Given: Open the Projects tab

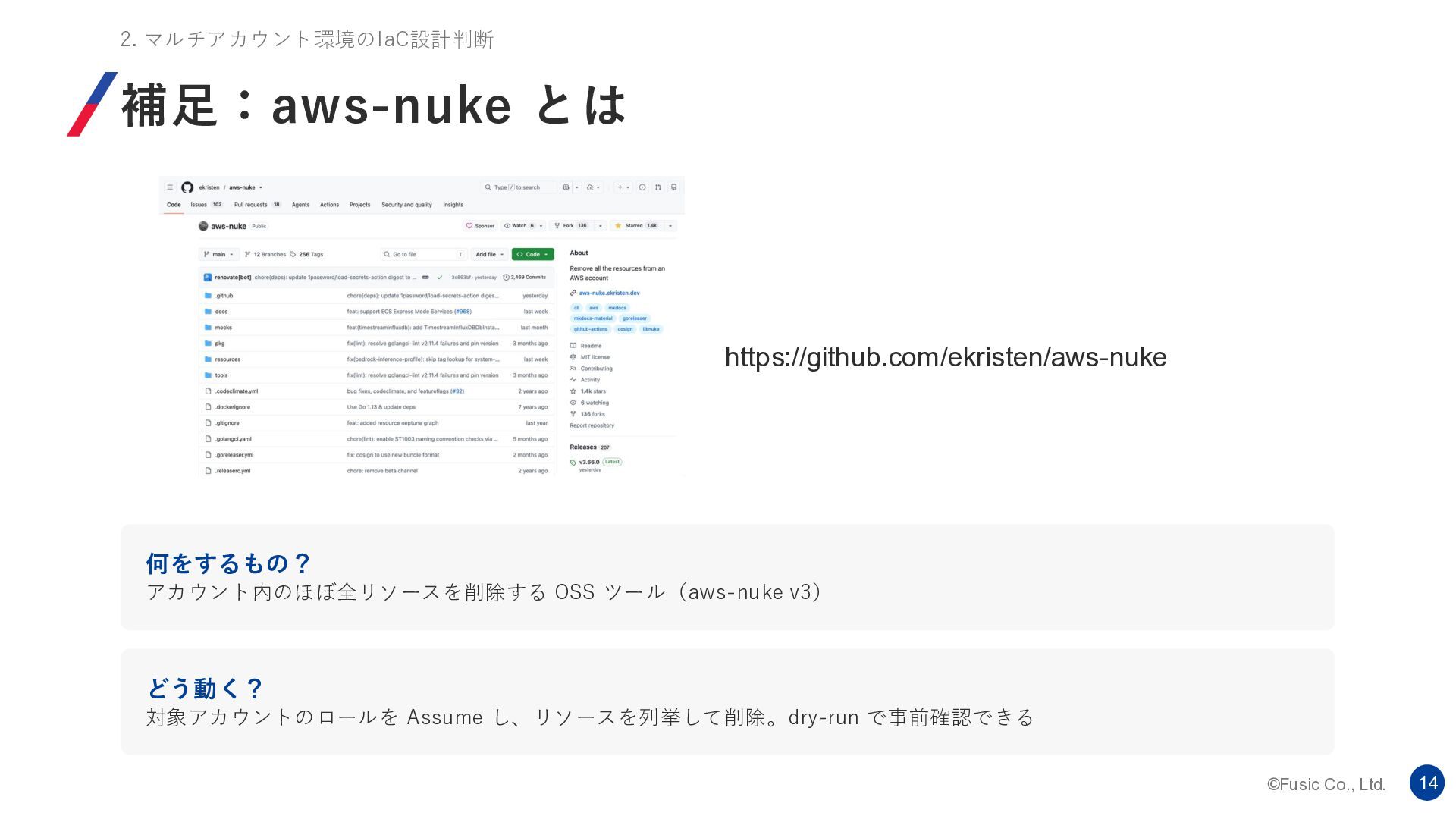Looking at the screenshot, I should point(360,205).
